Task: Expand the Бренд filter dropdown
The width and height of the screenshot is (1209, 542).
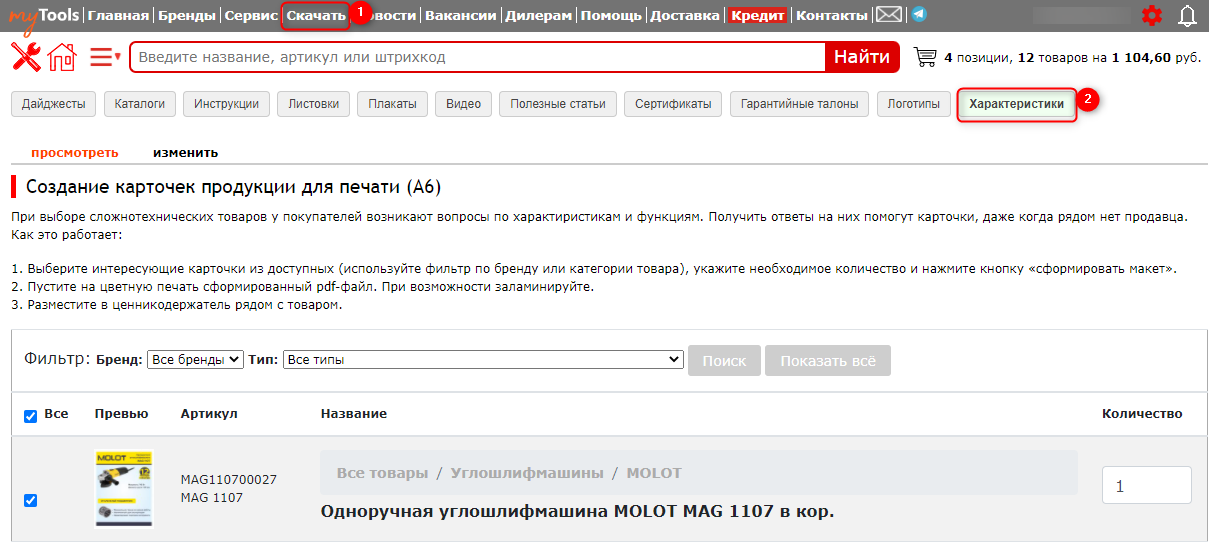Action: point(195,359)
